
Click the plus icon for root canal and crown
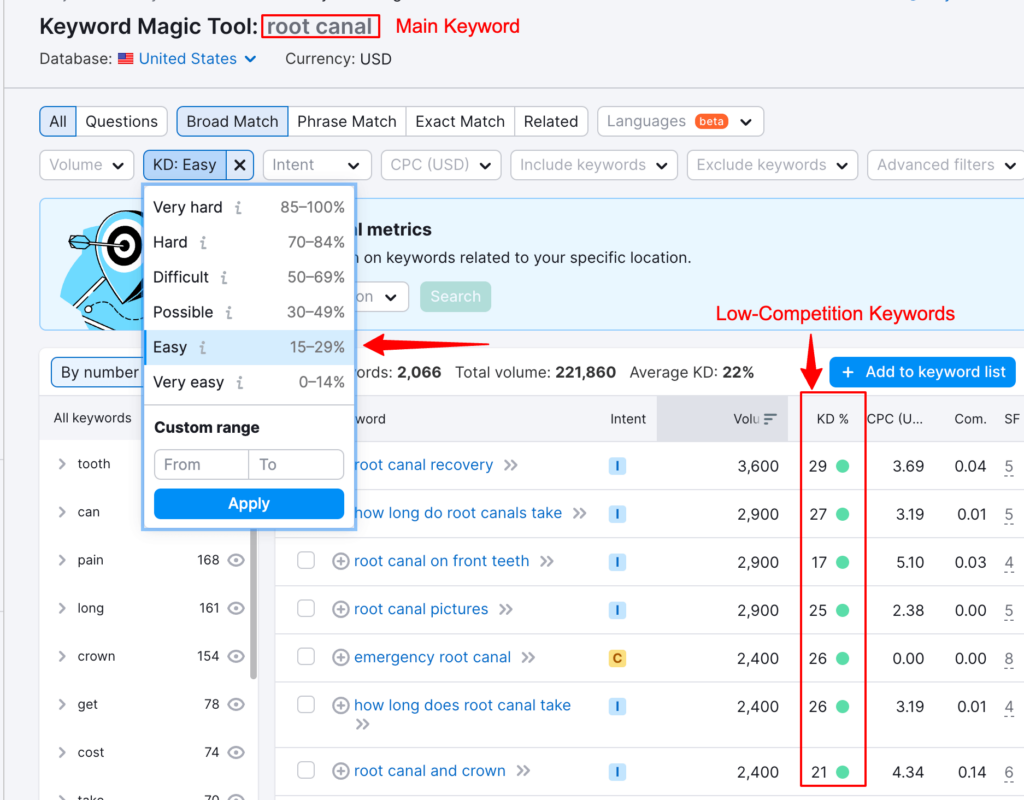pos(340,771)
